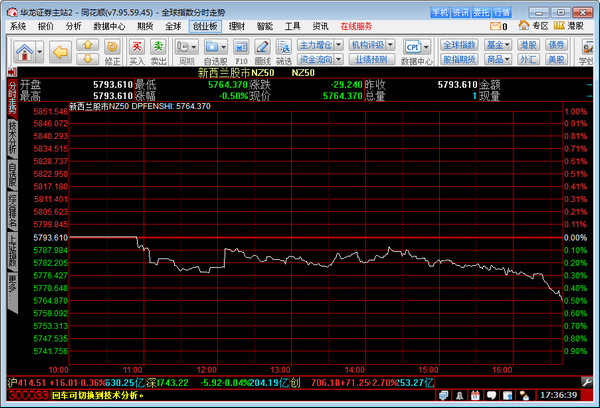Viewport: 600px width, 408px height.
Task: Click the orange up arrow button
Action: click(x=88, y=45)
